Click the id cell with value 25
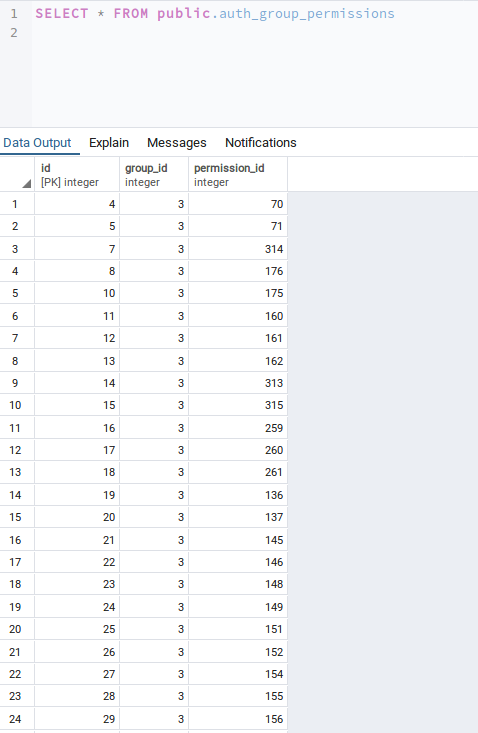 77,629
